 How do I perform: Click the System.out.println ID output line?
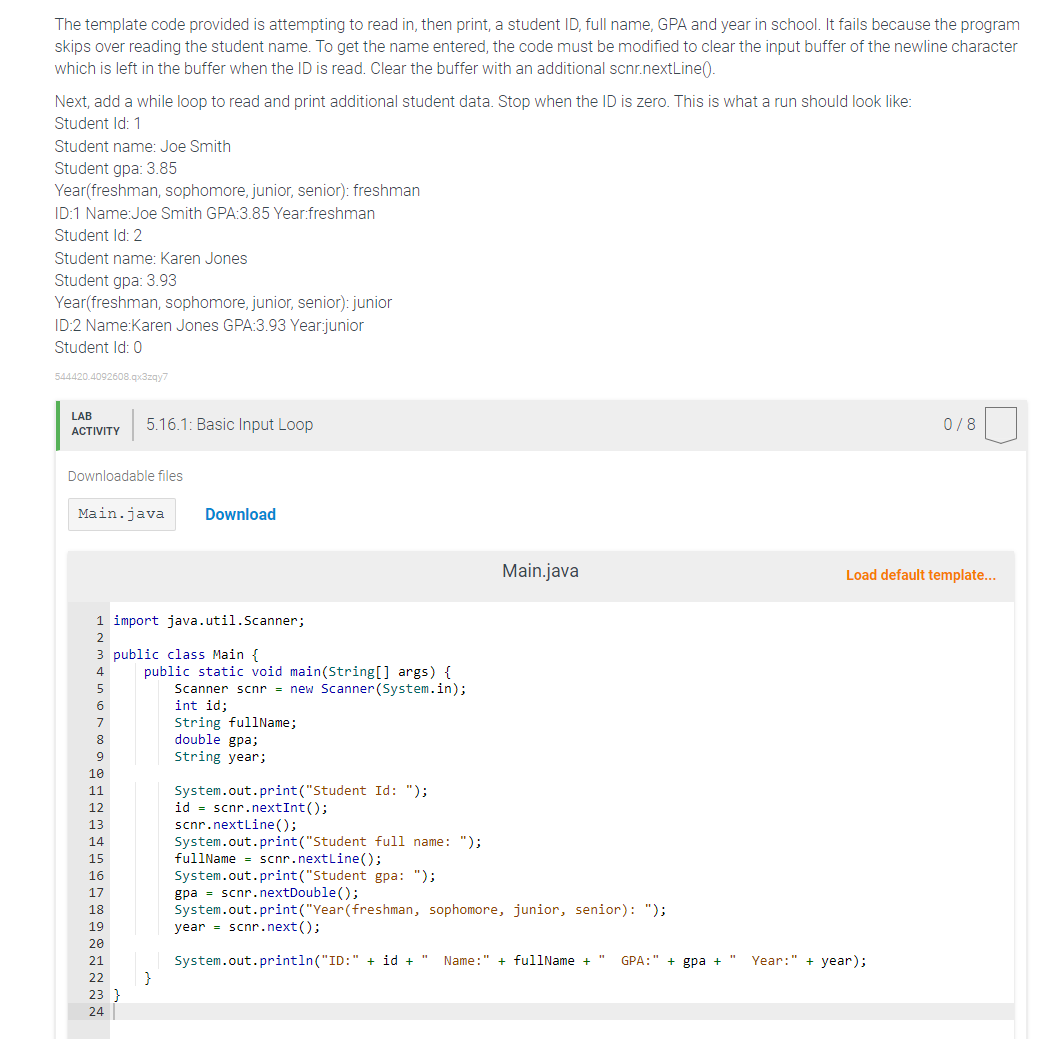[520, 960]
